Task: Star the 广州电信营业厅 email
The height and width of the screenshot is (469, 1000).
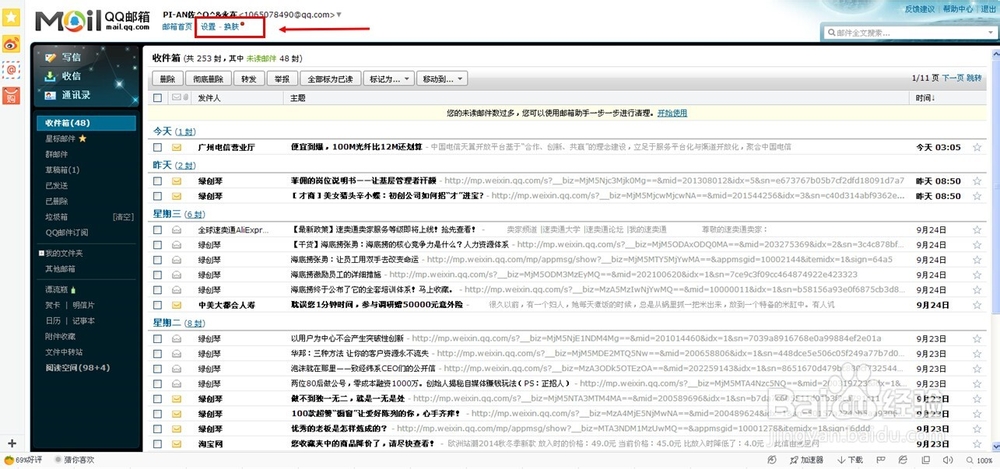Action: coord(976,147)
